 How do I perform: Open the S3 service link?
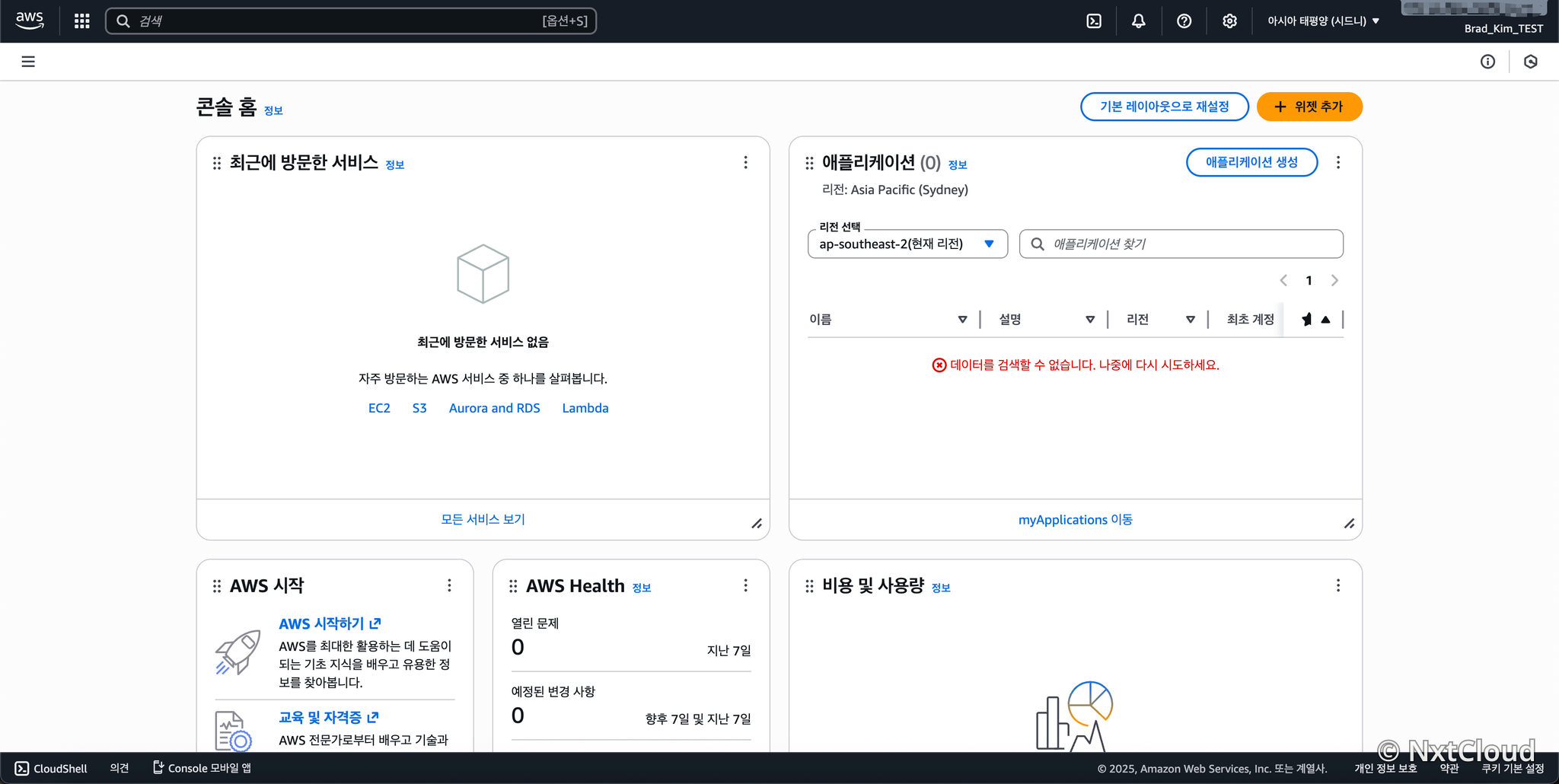tap(419, 409)
